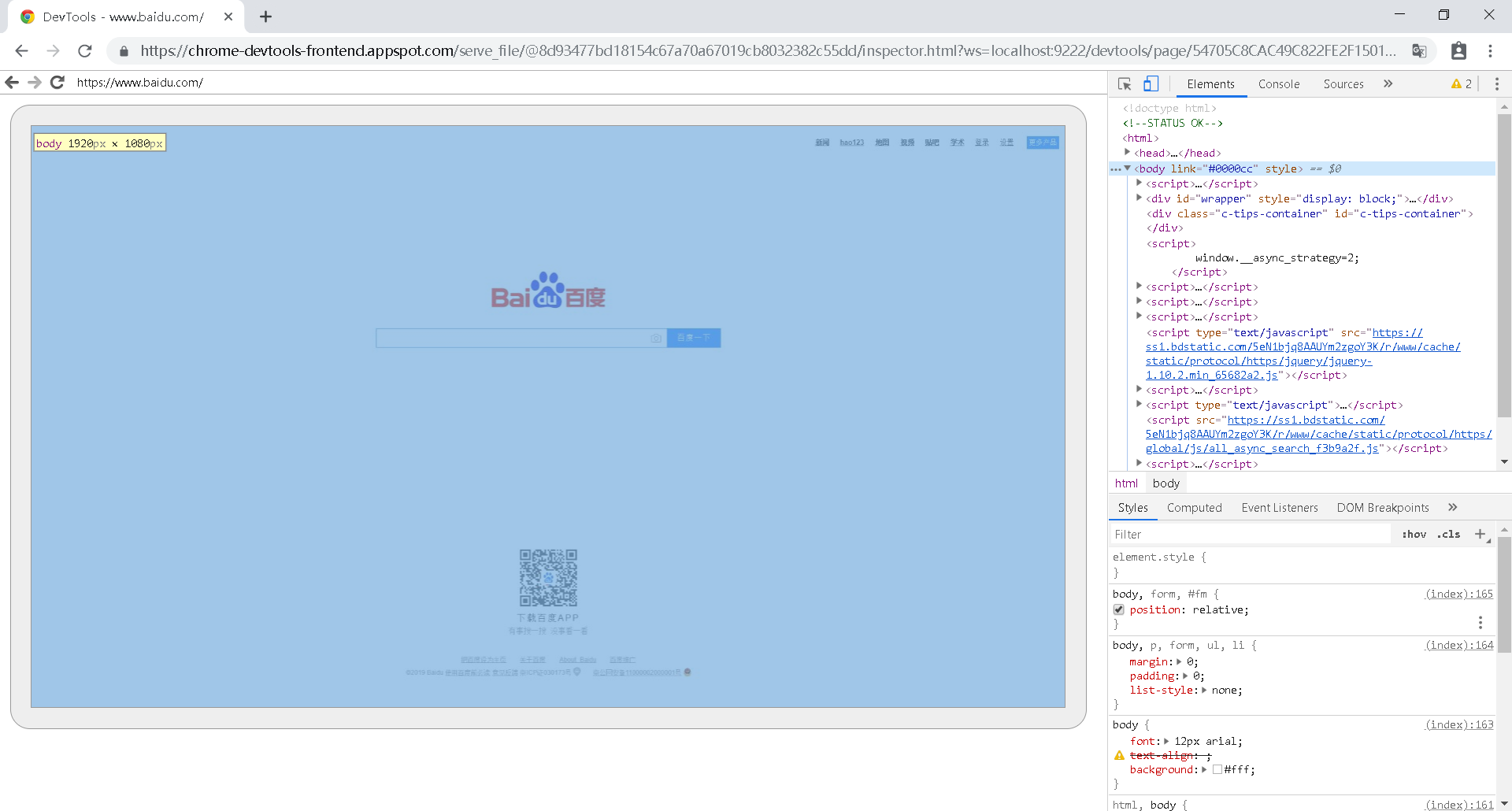Select html in the breadcrumb bar
The height and width of the screenshot is (811, 1512).
click(x=1126, y=483)
